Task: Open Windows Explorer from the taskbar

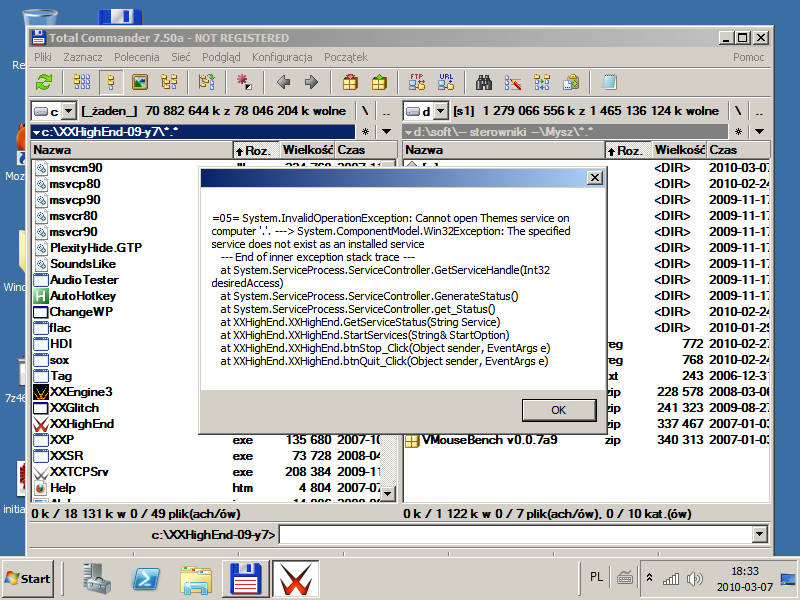Action: pyautogui.click(x=196, y=580)
